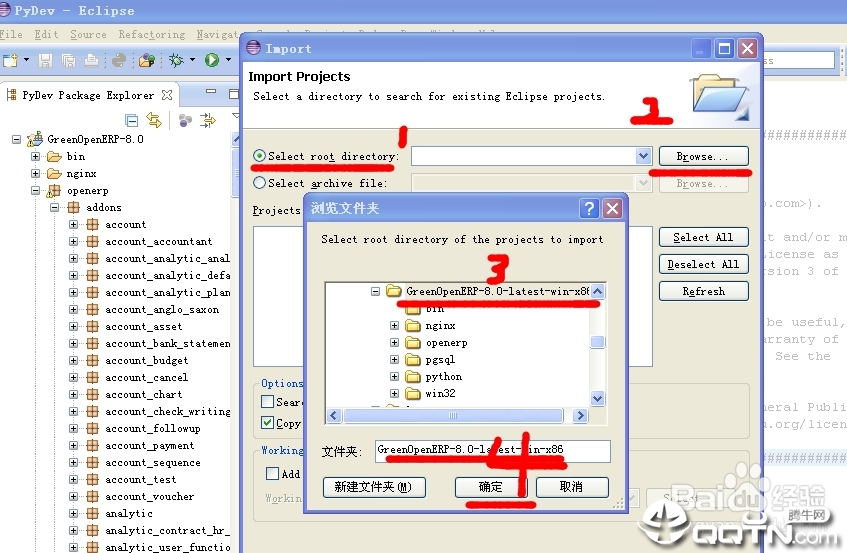Click account_sequence in the tree
Screen dimensions: 847x553
click(153, 462)
